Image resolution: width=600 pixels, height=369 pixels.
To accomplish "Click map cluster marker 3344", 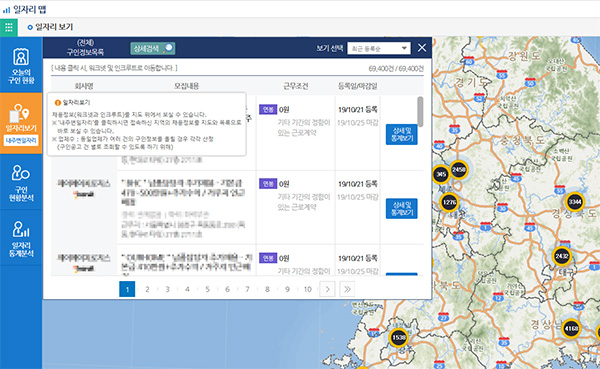I will pos(575,201).
